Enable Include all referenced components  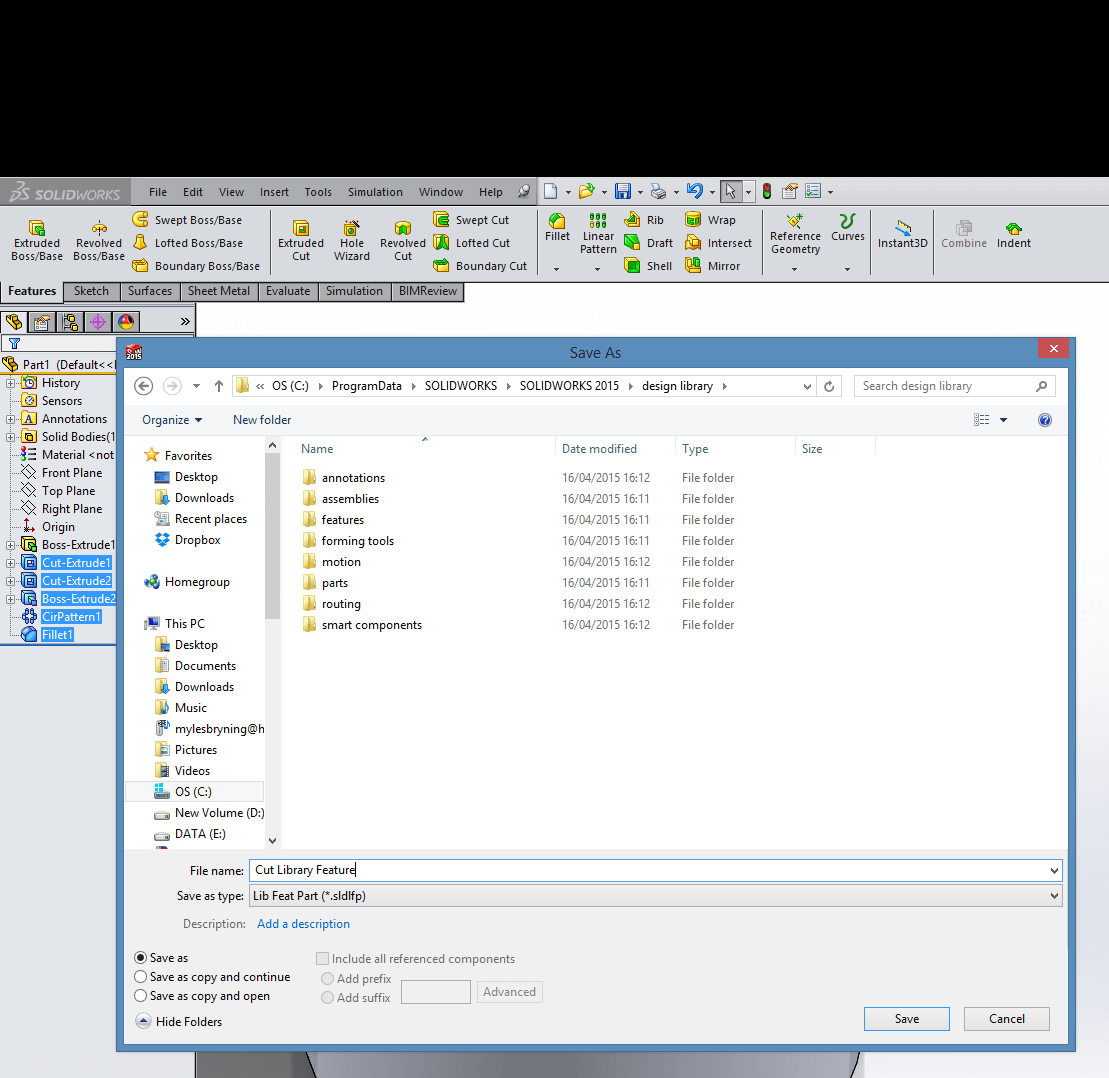pyautogui.click(x=322, y=958)
